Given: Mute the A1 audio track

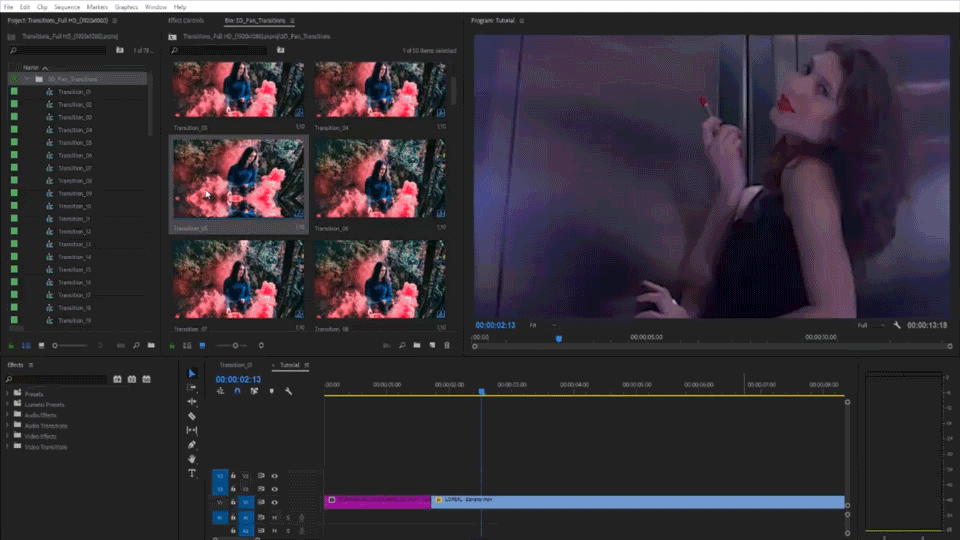Looking at the screenshot, I should click(x=274, y=518).
